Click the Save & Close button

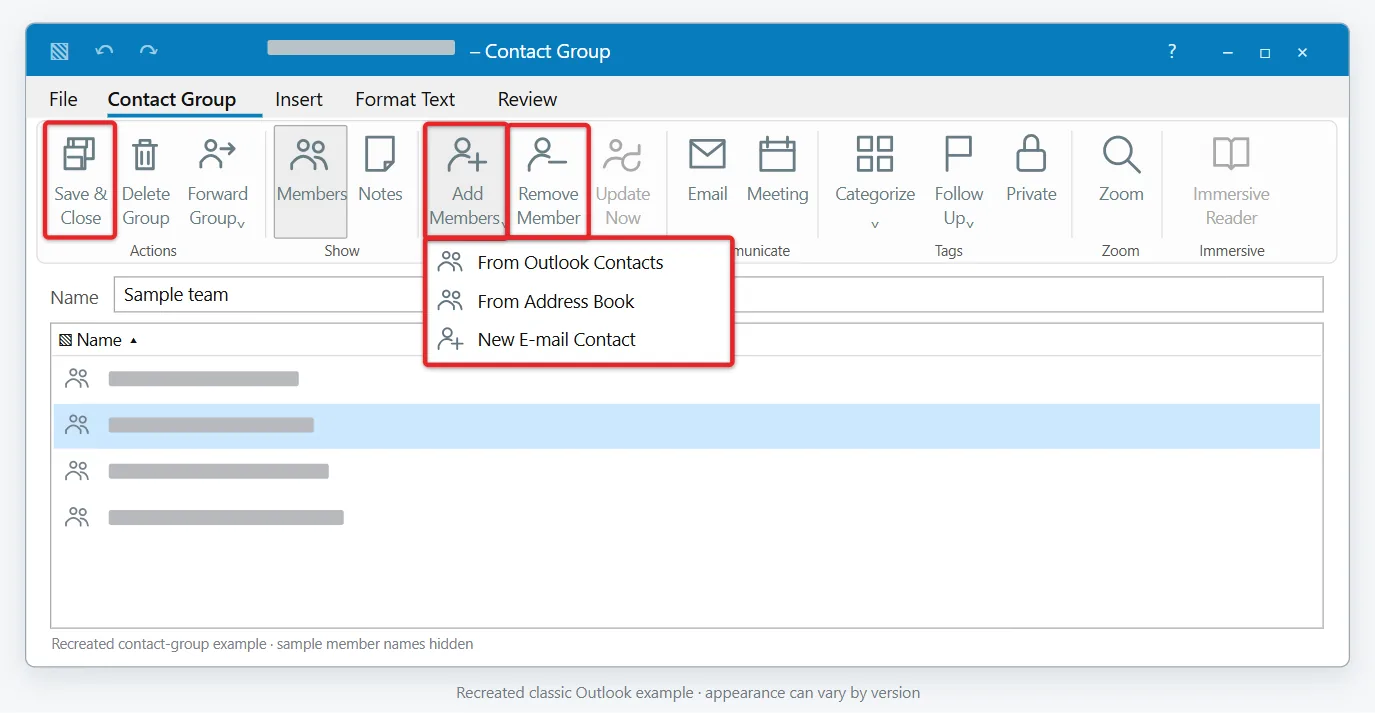pyautogui.click(x=80, y=181)
